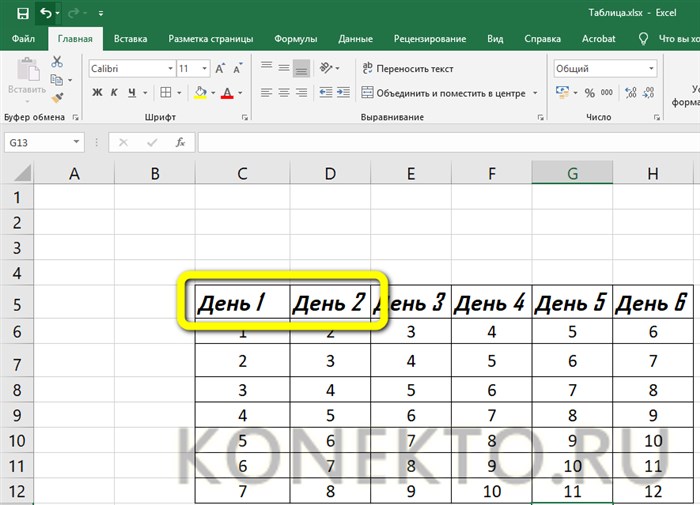Viewport: 700px width, 505px height.
Task: Cut selection with the scissors icon
Action: pyautogui.click(x=57, y=62)
